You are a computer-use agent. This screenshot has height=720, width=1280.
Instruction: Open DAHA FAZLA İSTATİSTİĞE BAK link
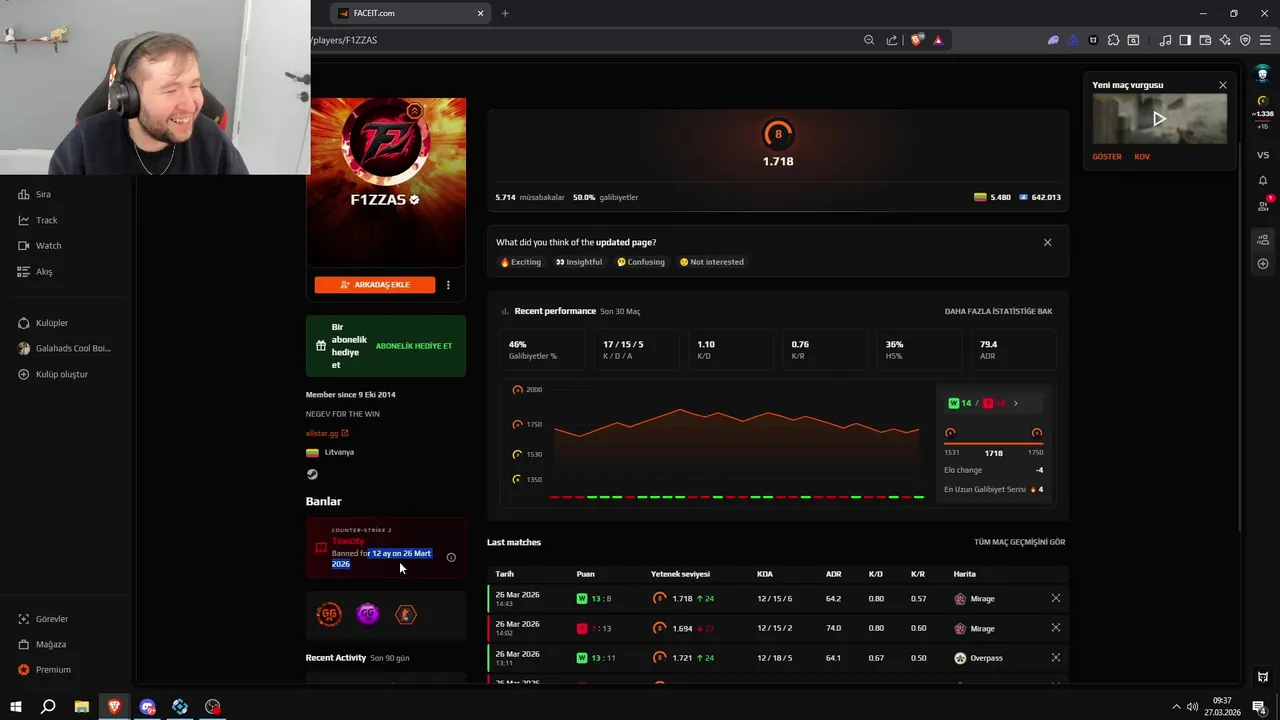[998, 311]
